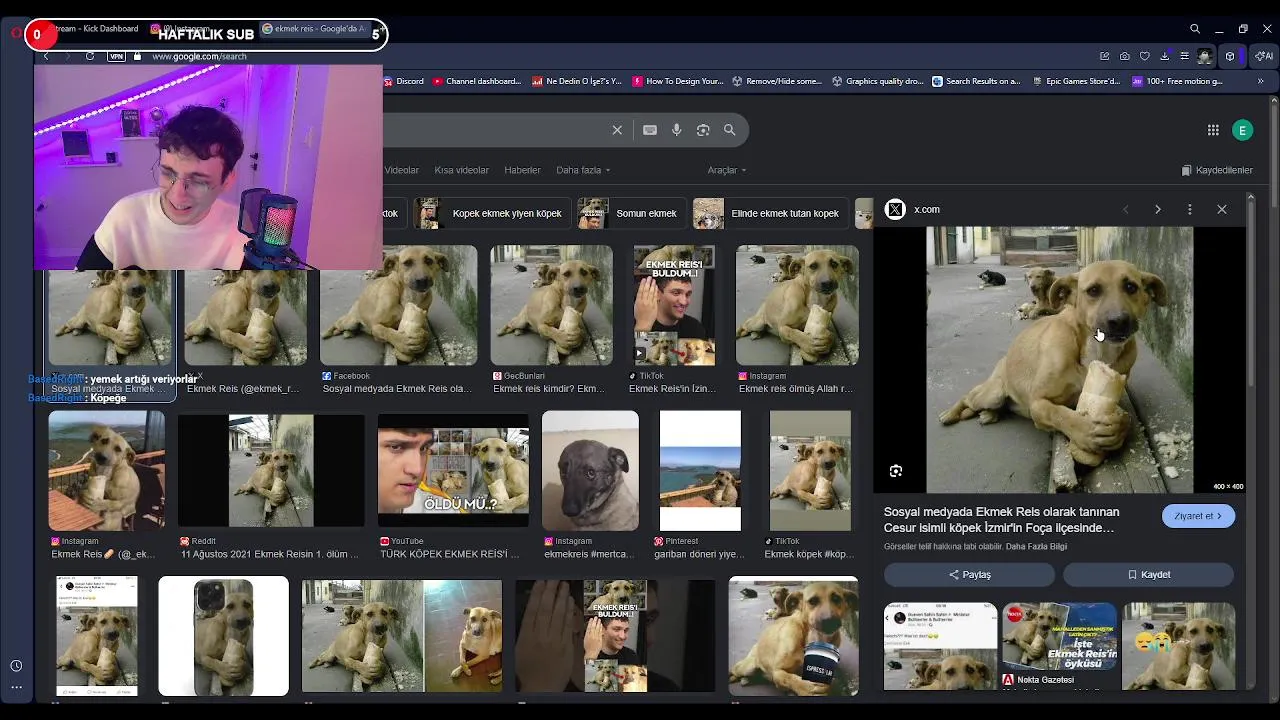Open Kaydedilenler saved items
The height and width of the screenshot is (720, 1280).
click(1217, 170)
